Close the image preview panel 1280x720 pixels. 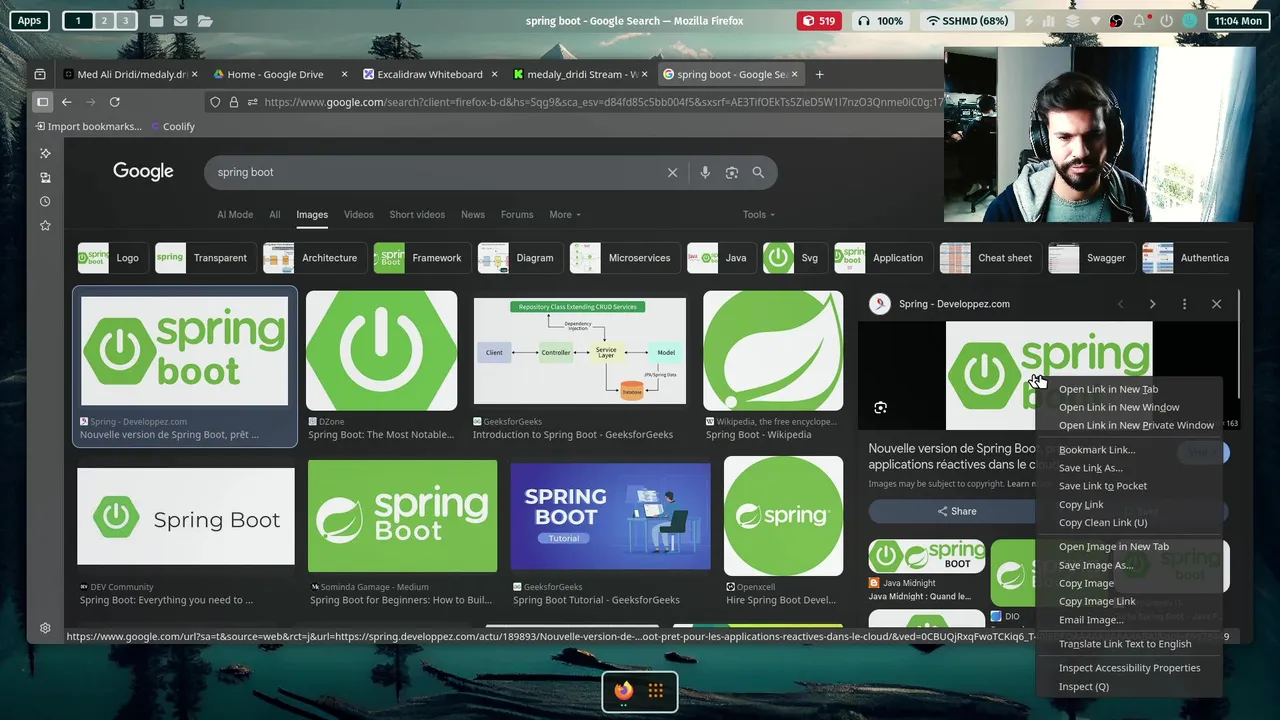1216,304
